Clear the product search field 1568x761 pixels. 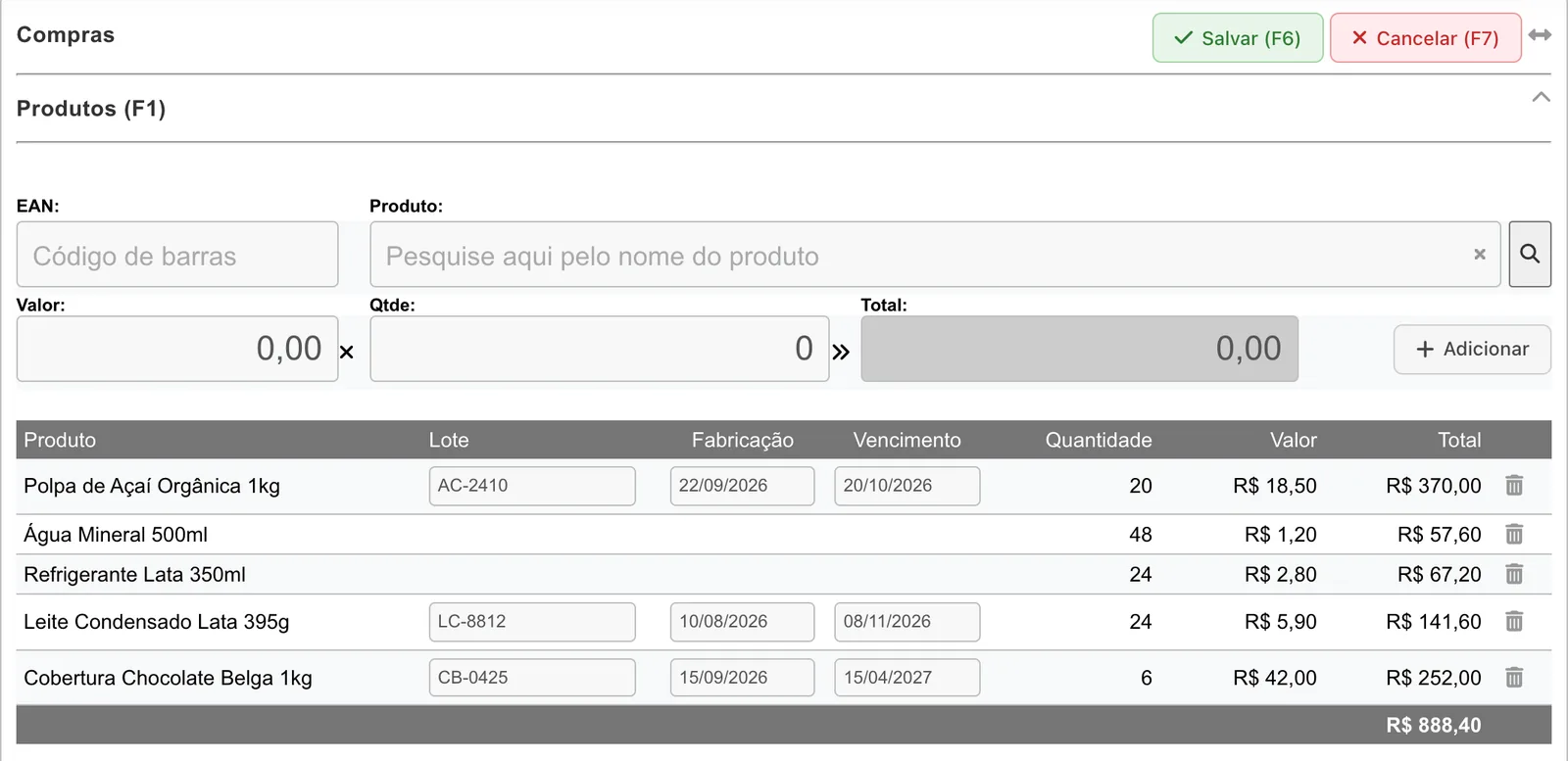click(x=1480, y=255)
